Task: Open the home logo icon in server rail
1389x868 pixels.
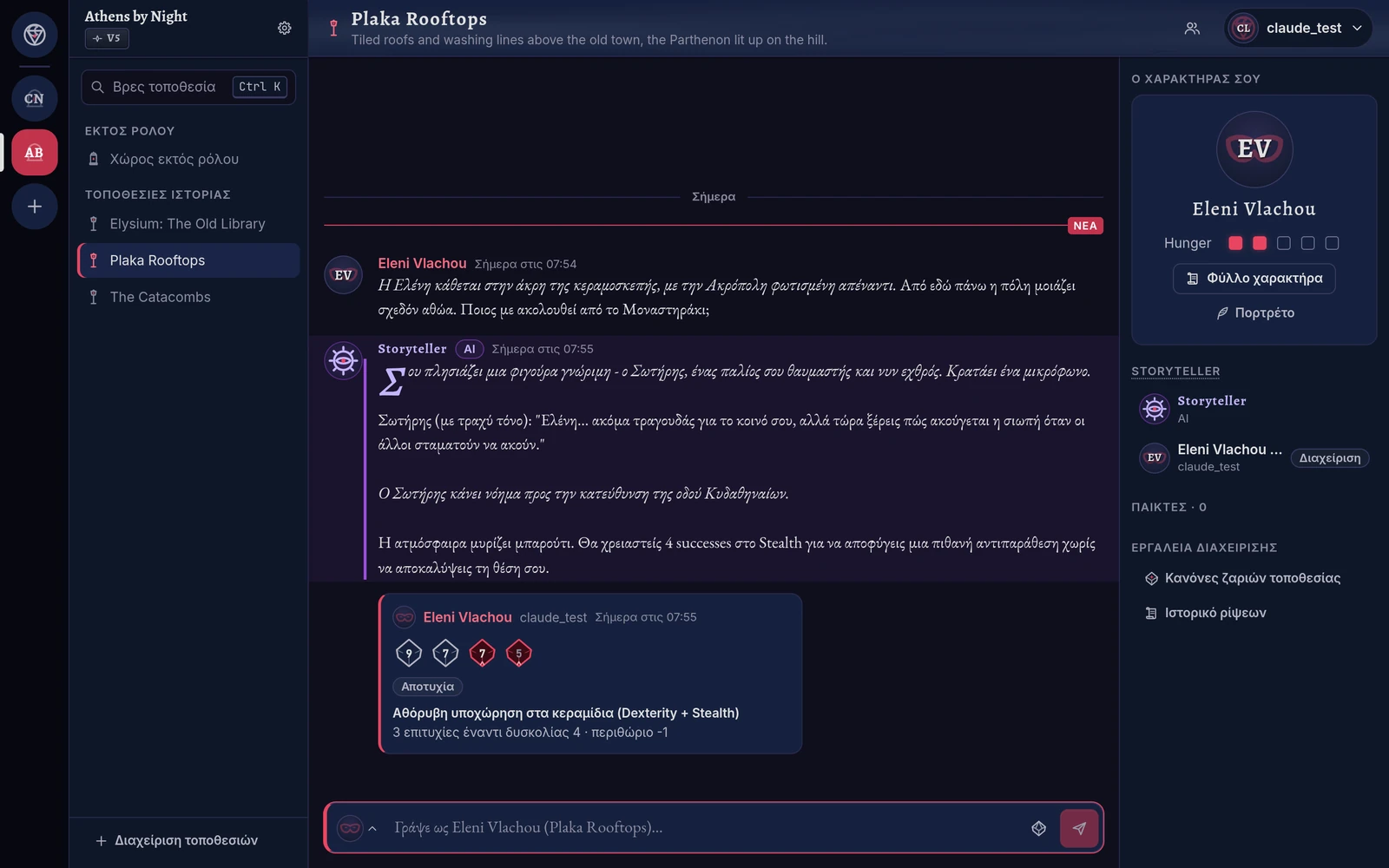Action: click(35, 35)
